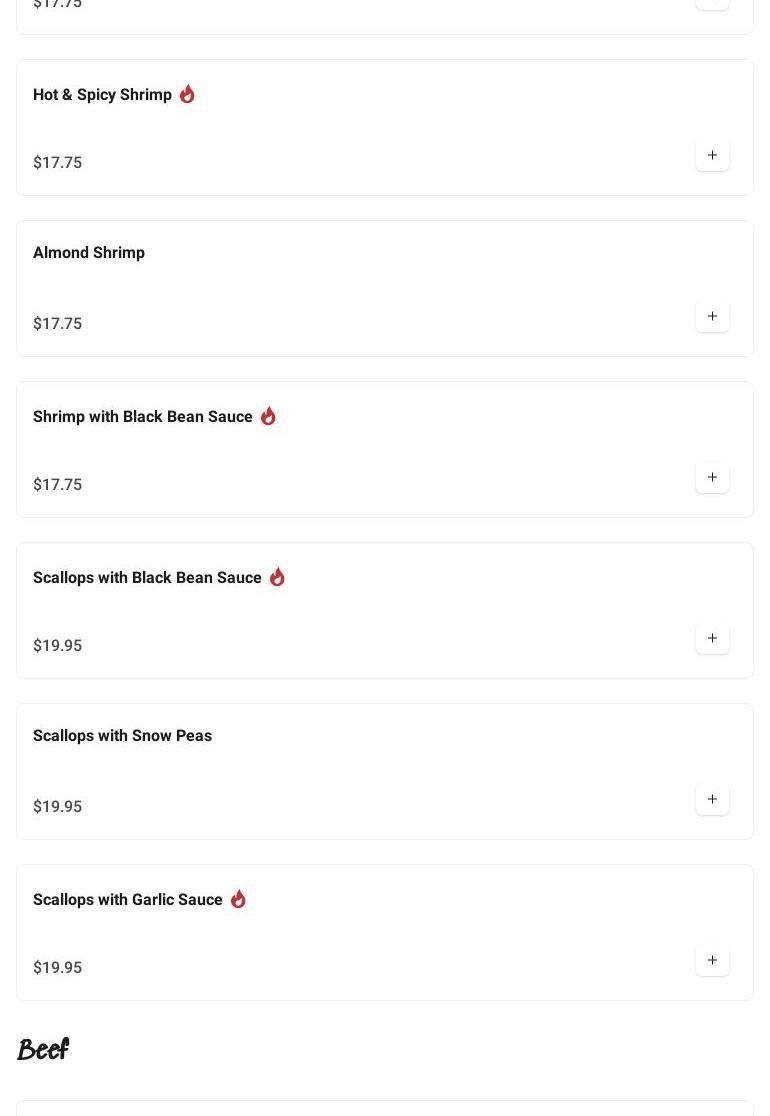Click spicy icon next to Scallops with Black Bean Sauce
The width and height of the screenshot is (770, 1116).
pyautogui.click(x=277, y=577)
